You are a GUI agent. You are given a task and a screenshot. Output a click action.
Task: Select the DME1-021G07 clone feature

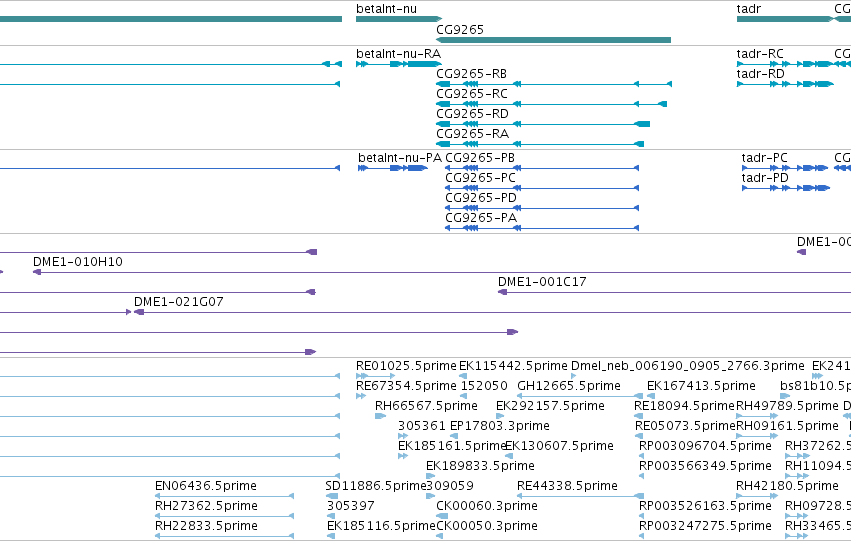coord(492,313)
